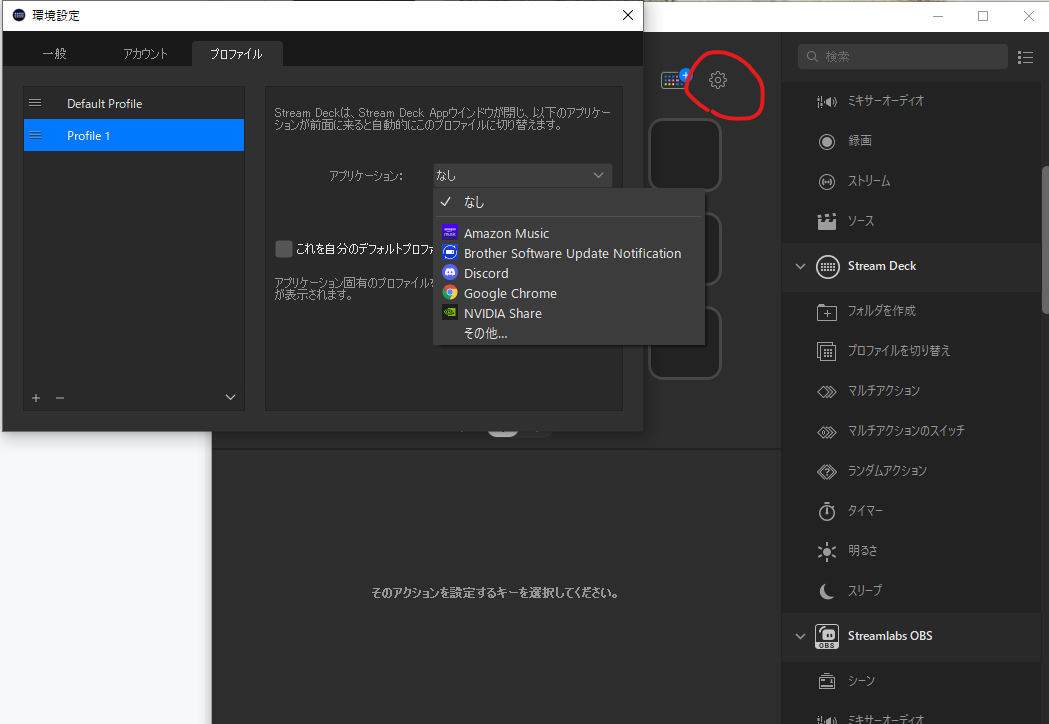Grab the drag handle of Profile 1
The image size is (1049, 724).
point(35,135)
